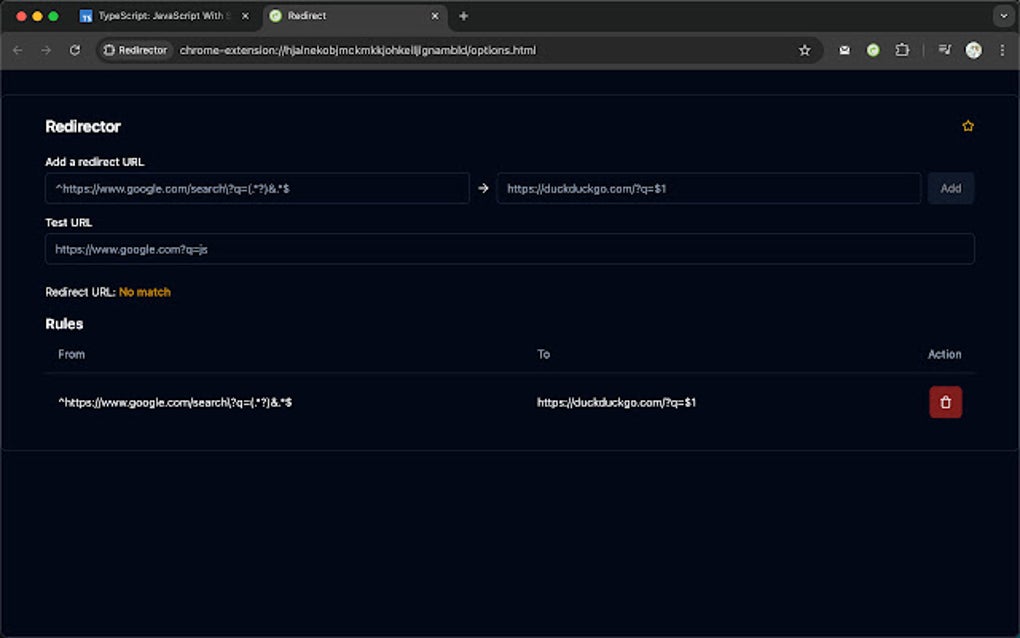
Task: Click the green extension icon in the toolbar
Action: [x=872, y=49]
